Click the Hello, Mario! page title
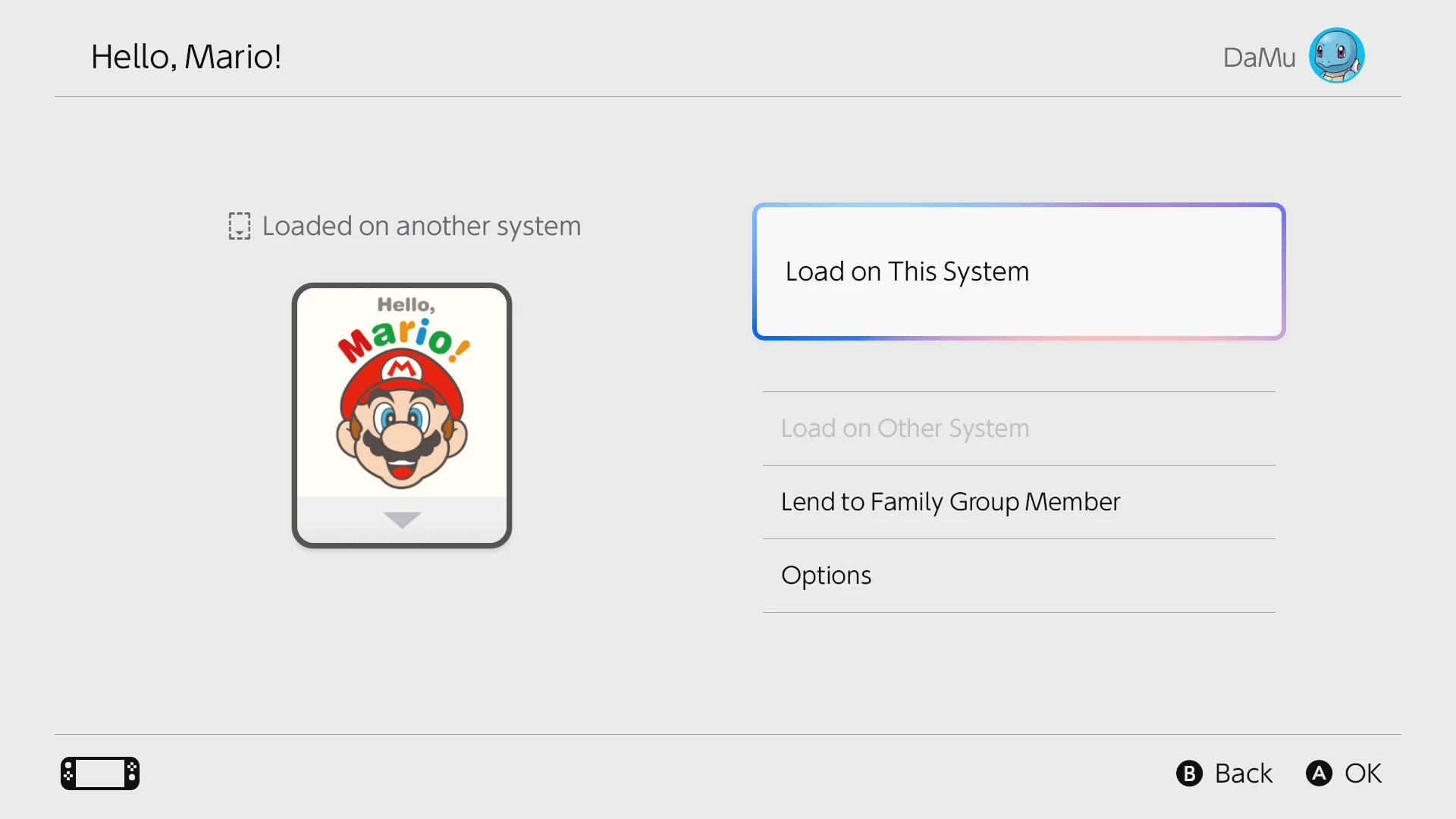 click(x=187, y=57)
